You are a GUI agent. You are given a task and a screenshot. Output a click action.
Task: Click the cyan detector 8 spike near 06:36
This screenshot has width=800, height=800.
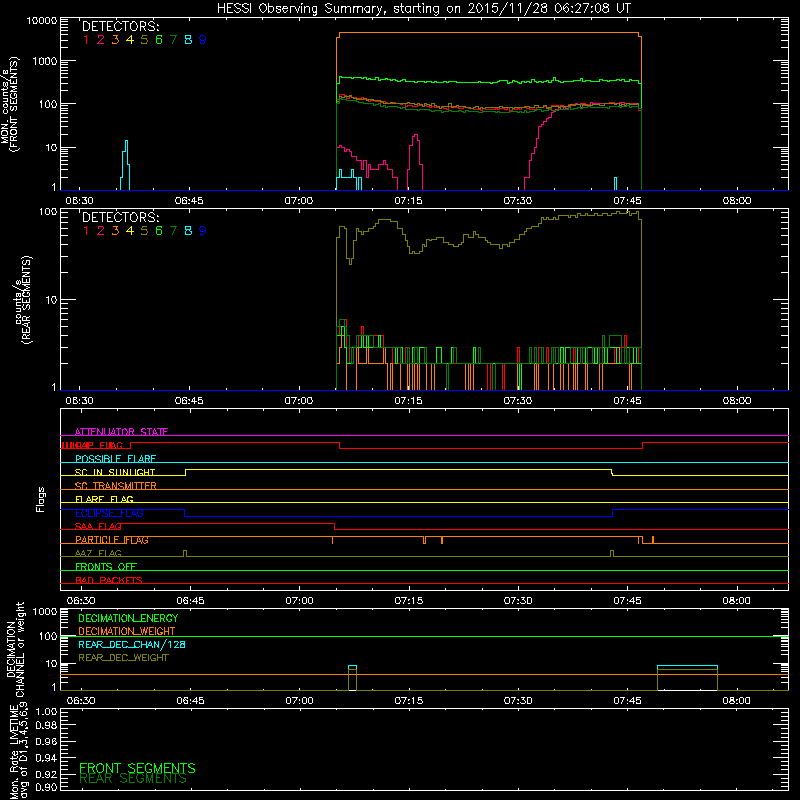126,164
